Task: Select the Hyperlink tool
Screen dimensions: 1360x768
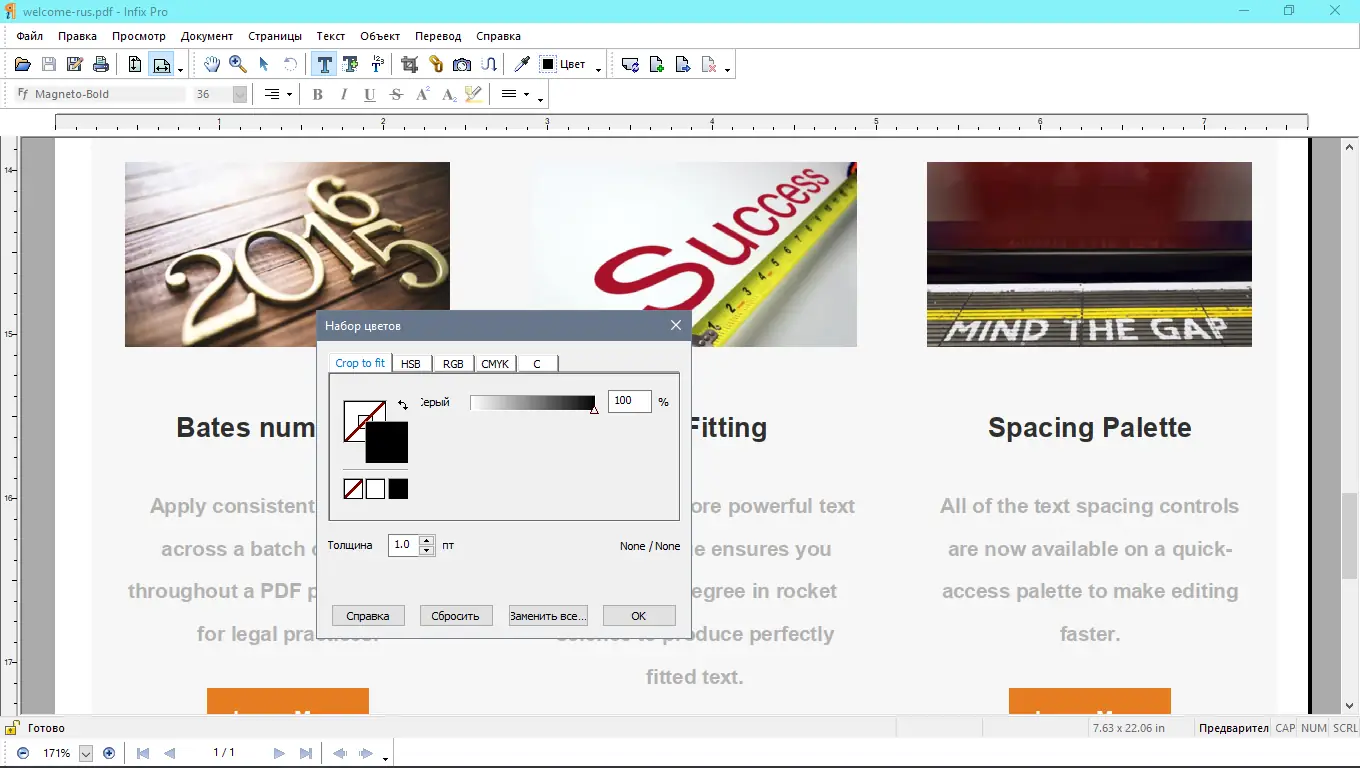Action: point(435,63)
